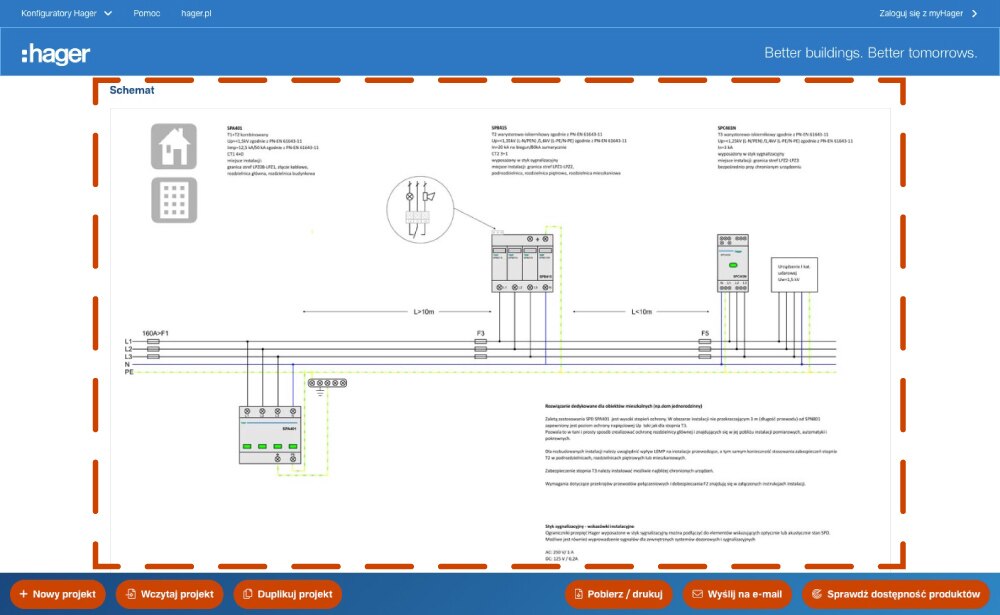The width and height of the screenshot is (1000, 615).
Task: Click the SPN415 surge arrester device symbol
Action: (522, 263)
